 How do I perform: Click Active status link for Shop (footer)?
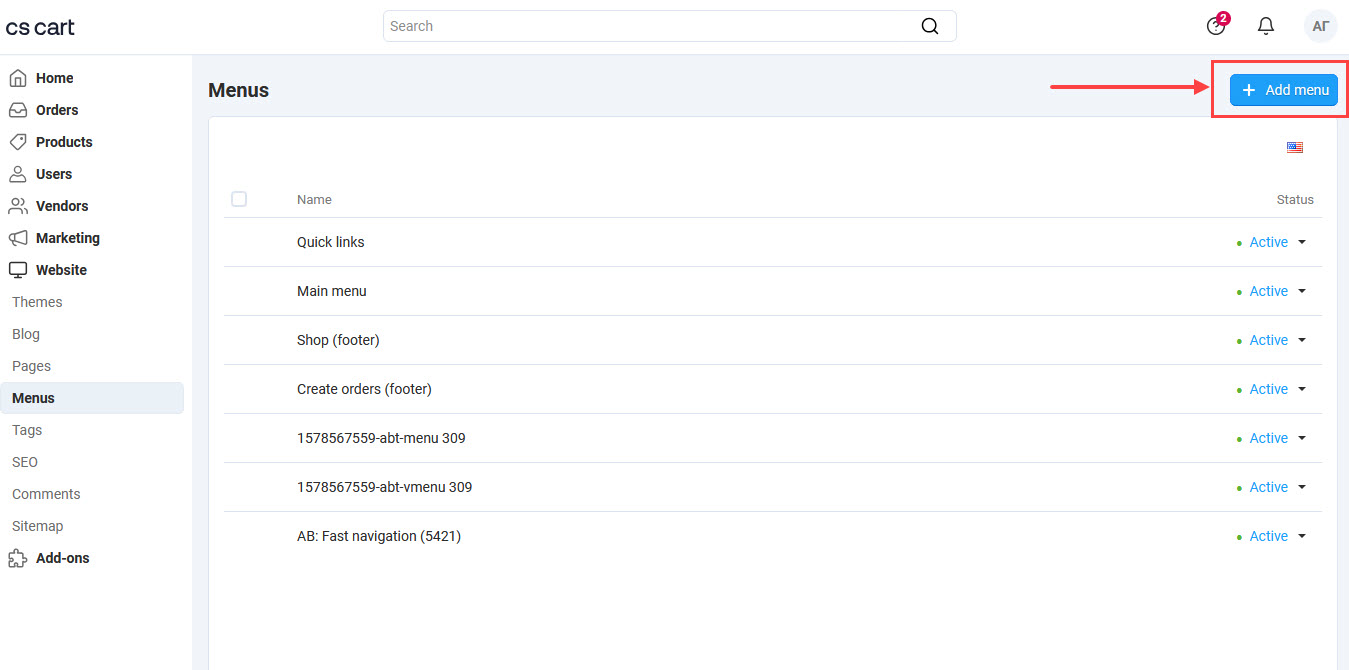click(x=1268, y=340)
